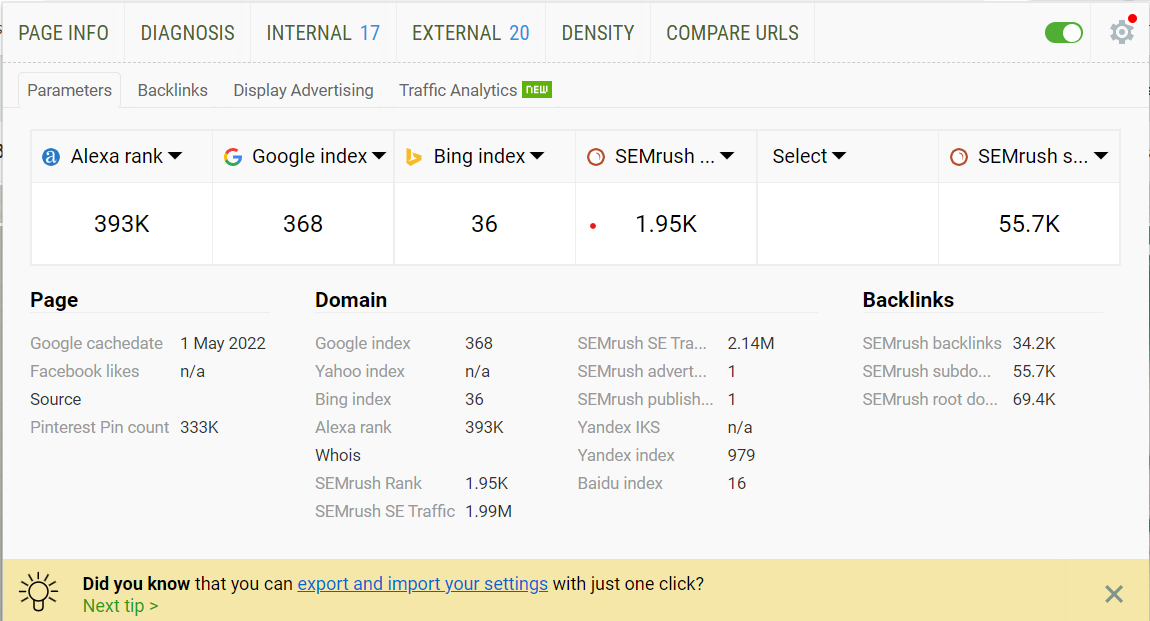Open the Source link under Page

[56, 400]
